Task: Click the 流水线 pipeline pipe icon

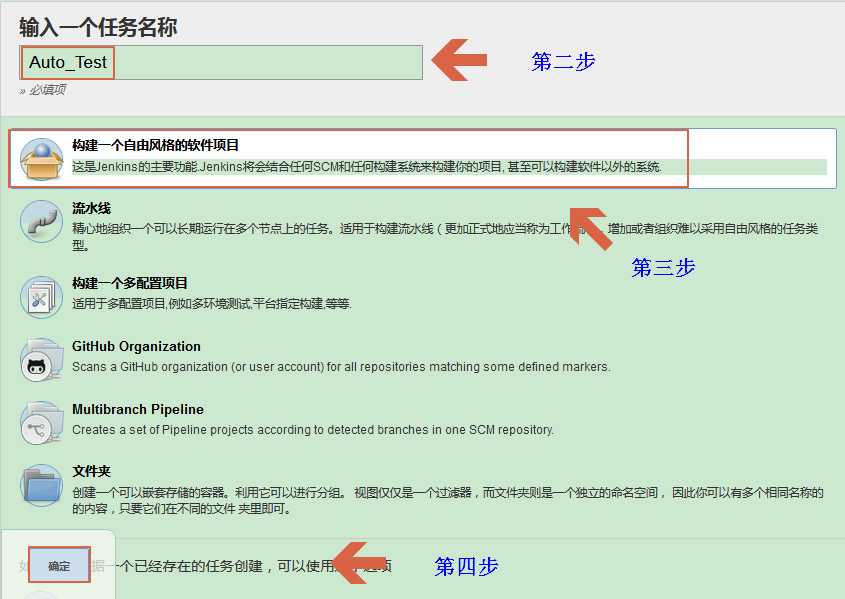Action: click(x=41, y=221)
